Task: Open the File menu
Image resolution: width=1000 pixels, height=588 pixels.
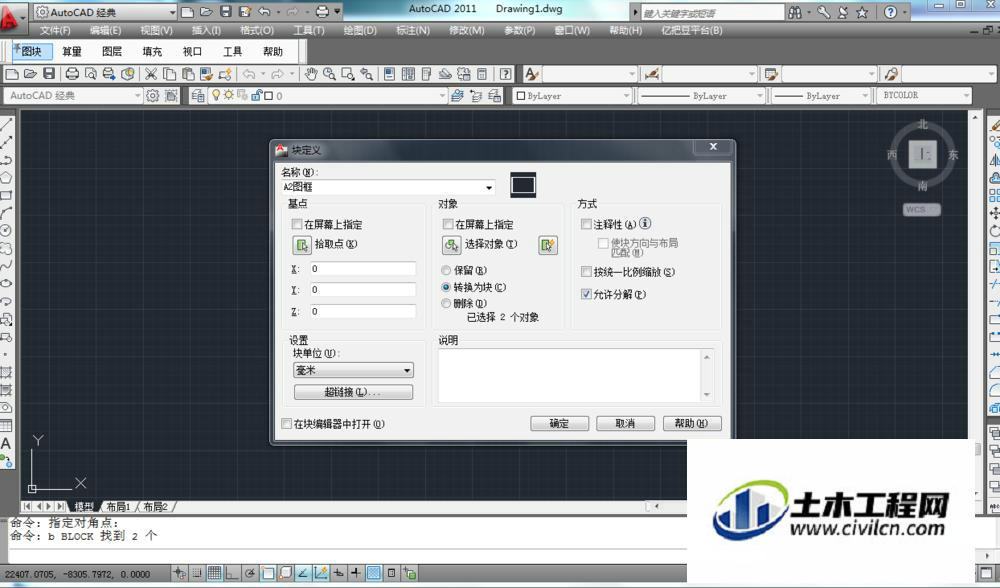Action: (x=55, y=30)
